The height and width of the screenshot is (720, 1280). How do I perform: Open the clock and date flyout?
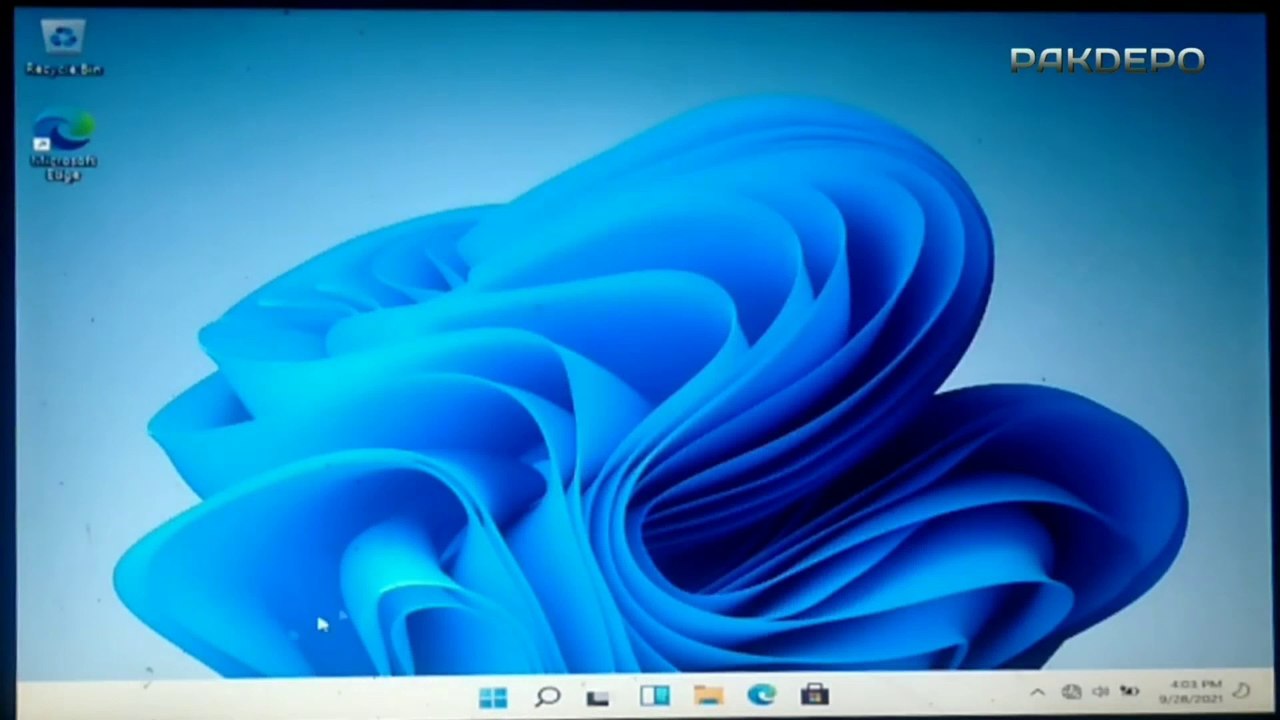(x=1189, y=691)
